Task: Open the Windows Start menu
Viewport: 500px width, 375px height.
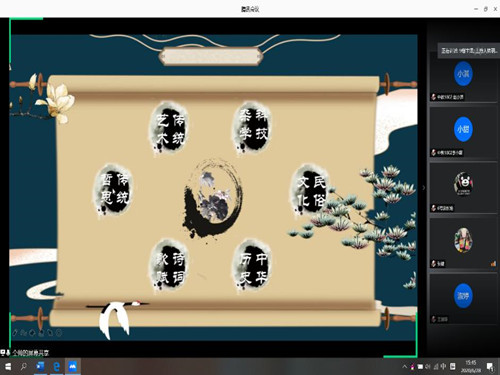Action: [x=8, y=367]
